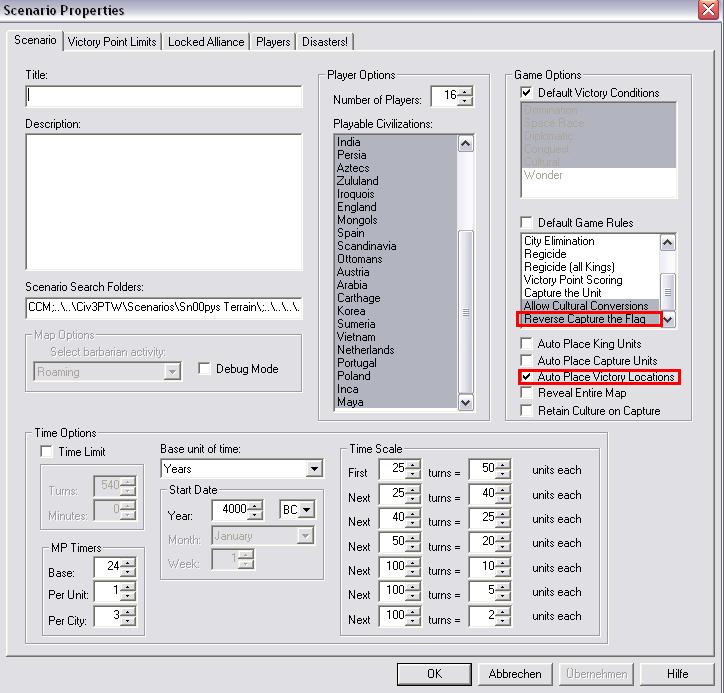Increase the Start Date year spinner
This screenshot has height=693, width=724.
pos(255,505)
